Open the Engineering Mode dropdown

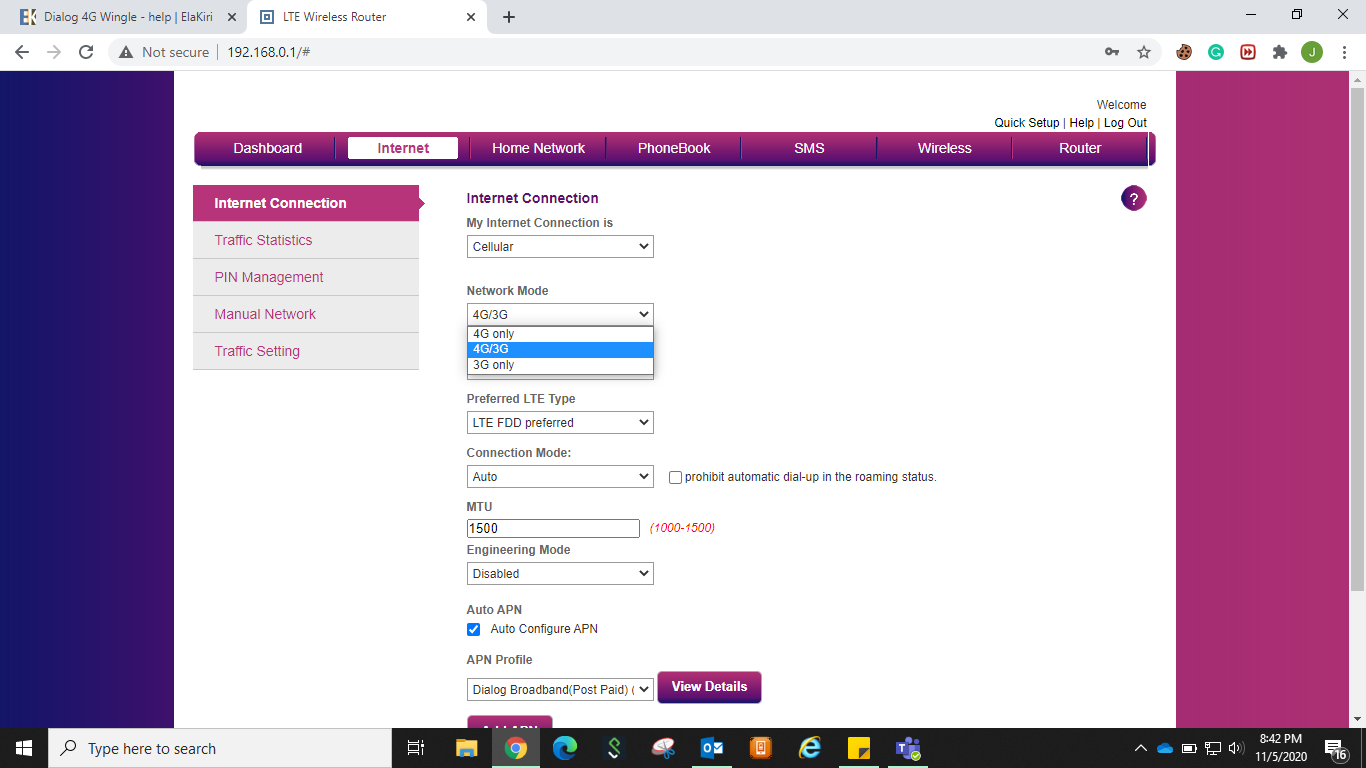[560, 574]
